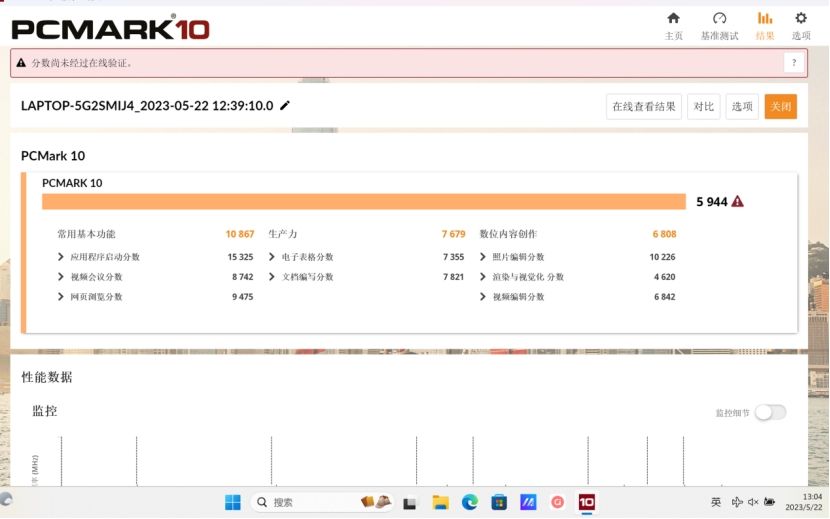The height and width of the screenshot is (519, 830).
Task: Click the Compare (对比) button
Action: coord(703,107)
